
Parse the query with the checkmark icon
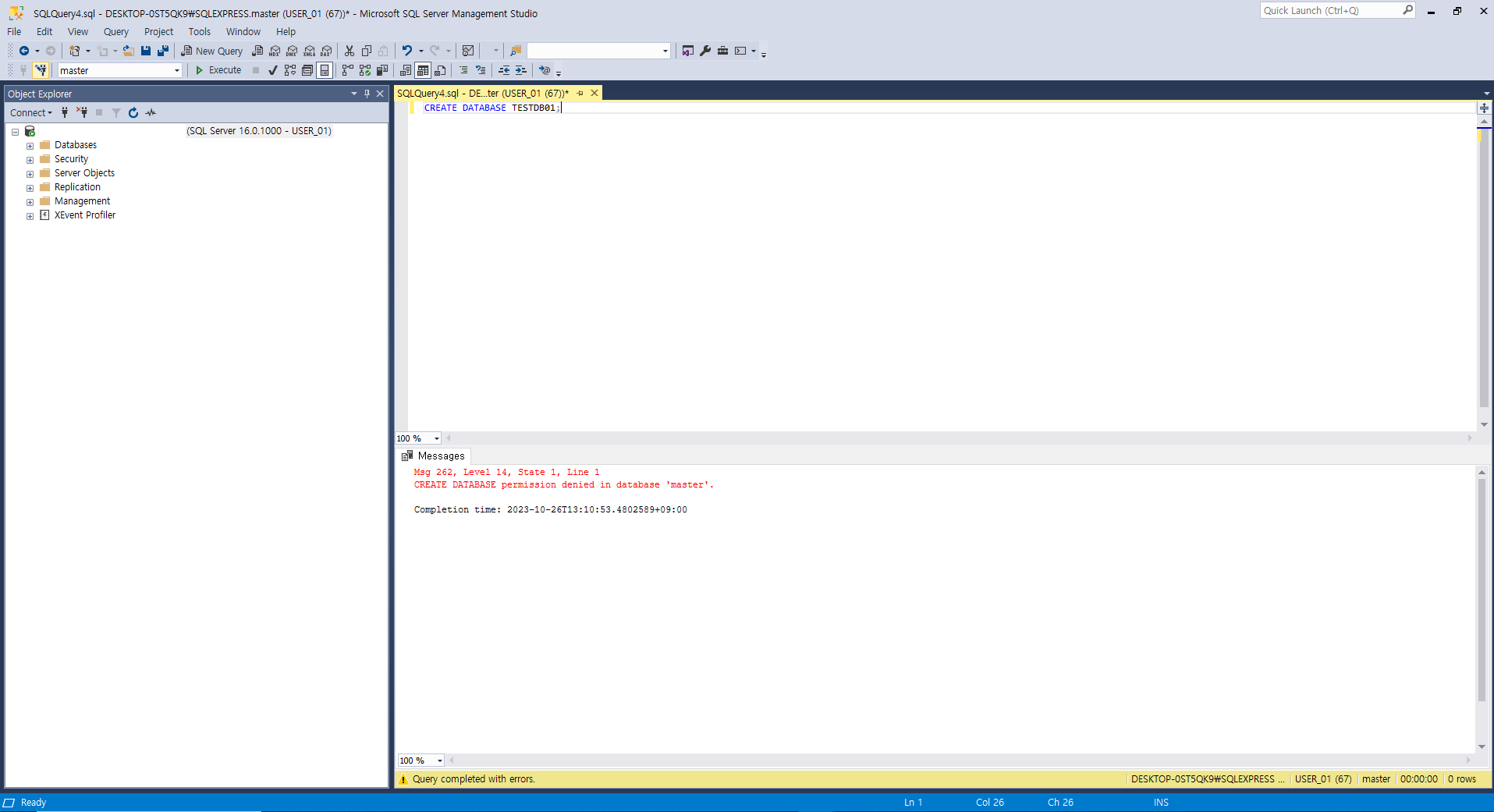pos(272,70)
